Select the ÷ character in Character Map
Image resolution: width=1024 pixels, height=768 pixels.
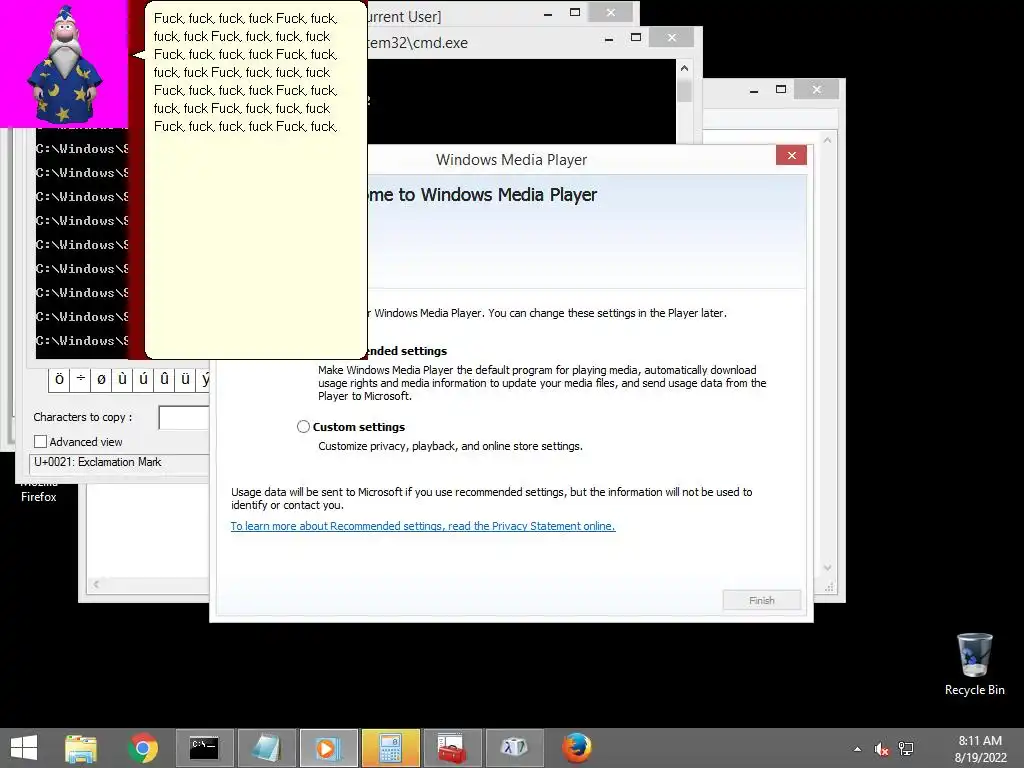[80, 379]
